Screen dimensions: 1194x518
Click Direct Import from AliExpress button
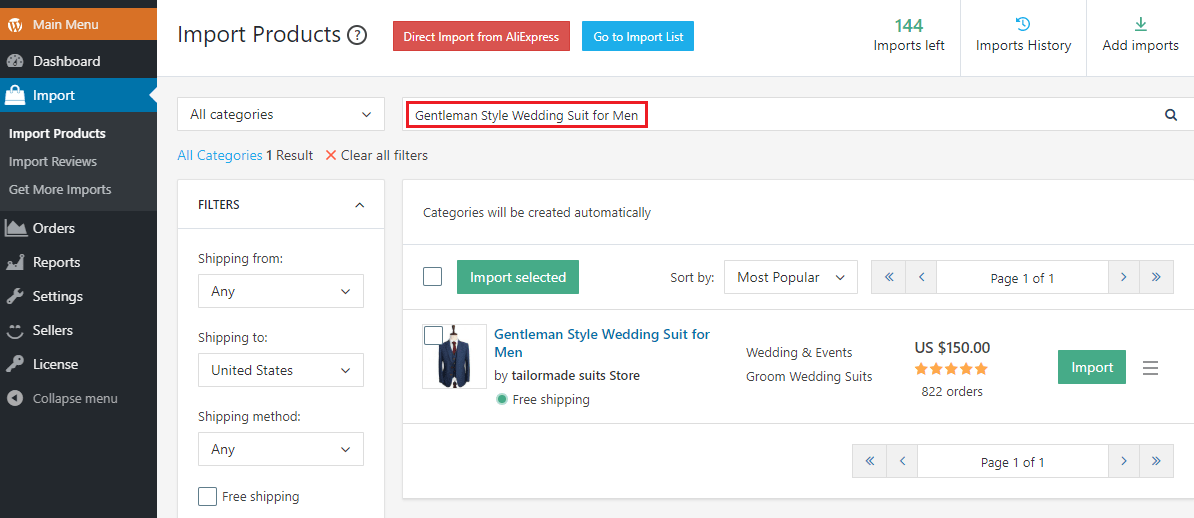pyautogui.click(x=481, y=37)
